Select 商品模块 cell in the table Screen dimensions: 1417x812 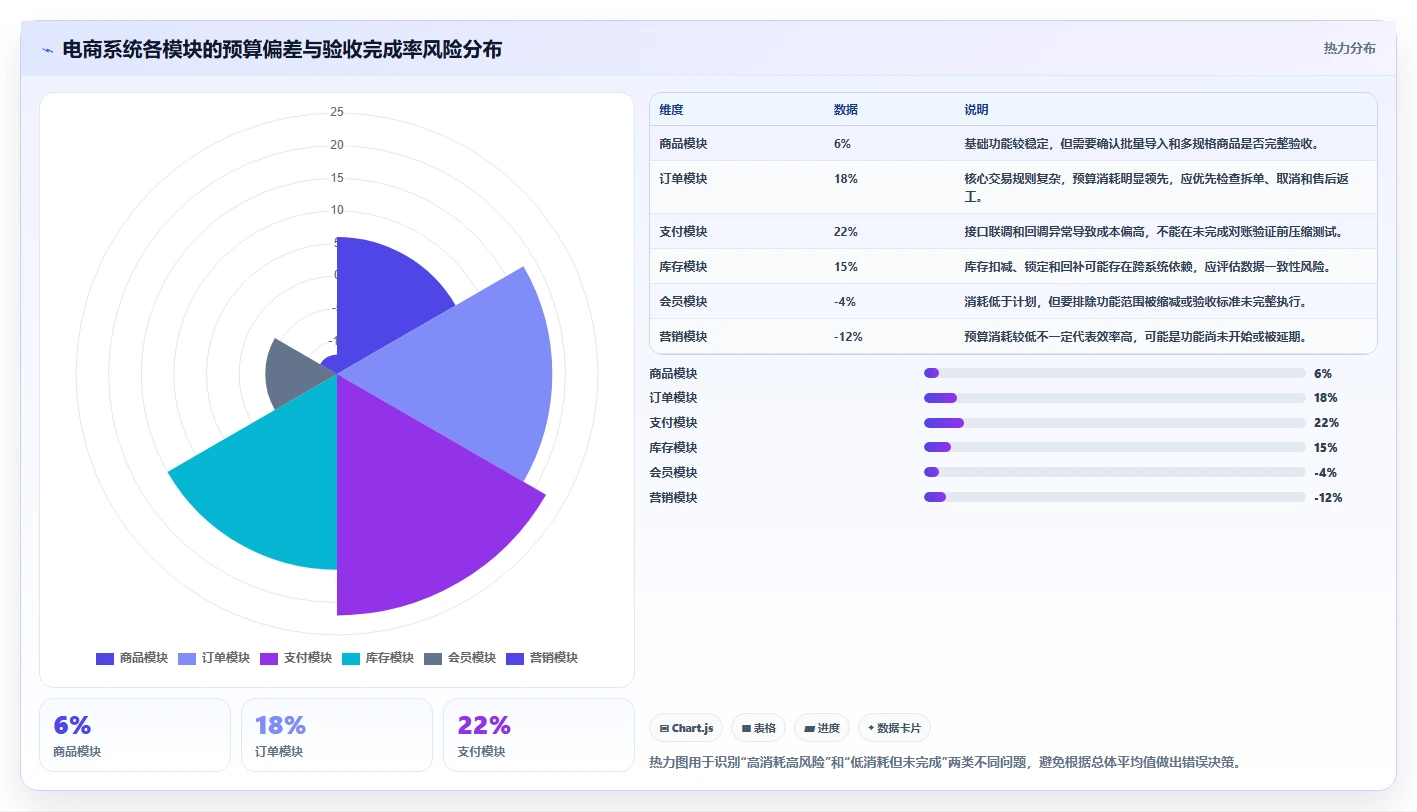coord(684,144)
